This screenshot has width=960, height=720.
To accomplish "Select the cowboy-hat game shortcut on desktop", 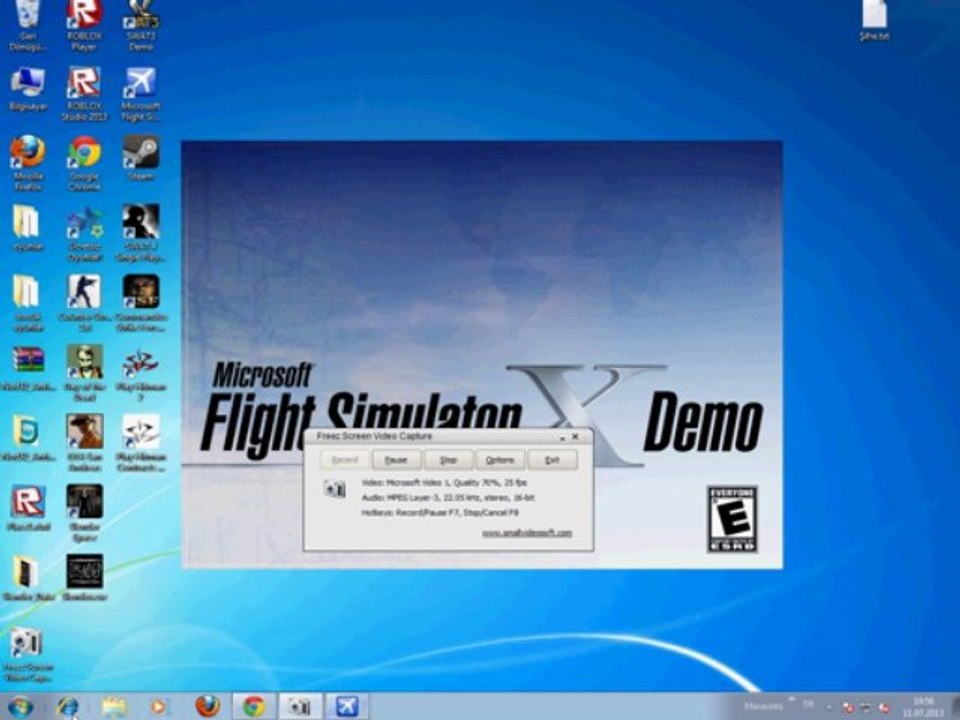I will click(84, 443).
